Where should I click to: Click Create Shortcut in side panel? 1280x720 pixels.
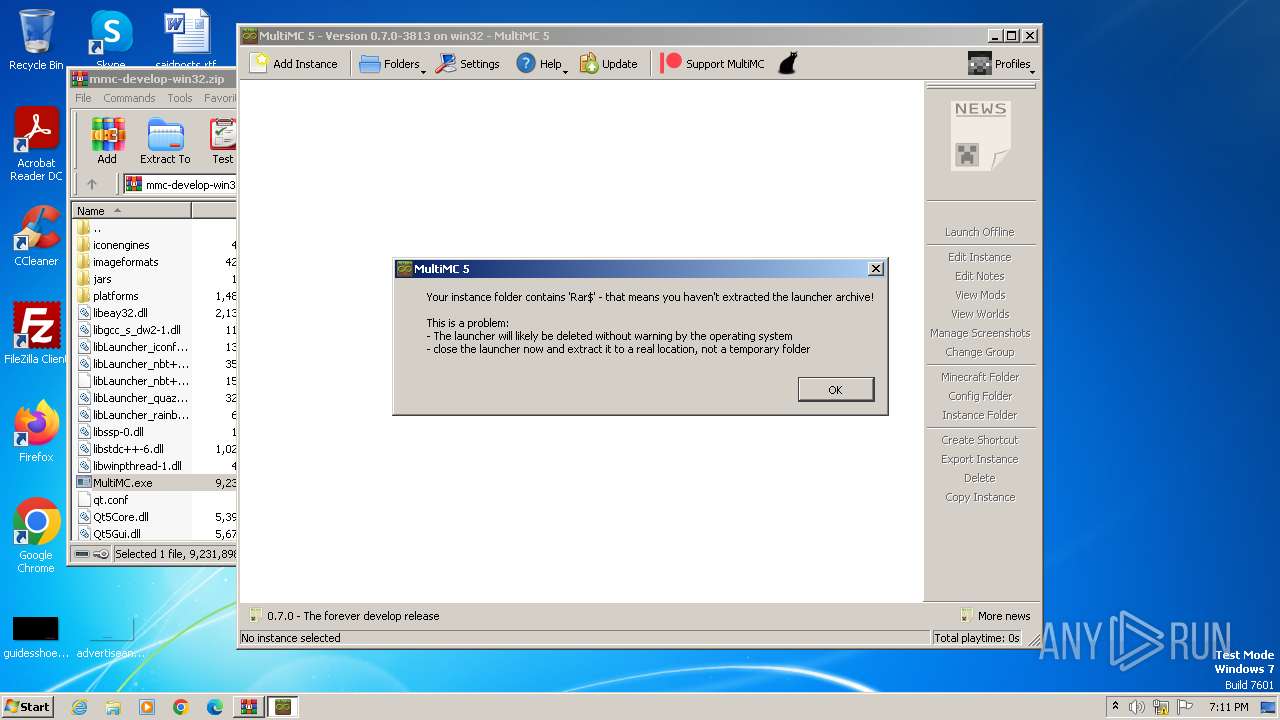click(x=980, y=440)
